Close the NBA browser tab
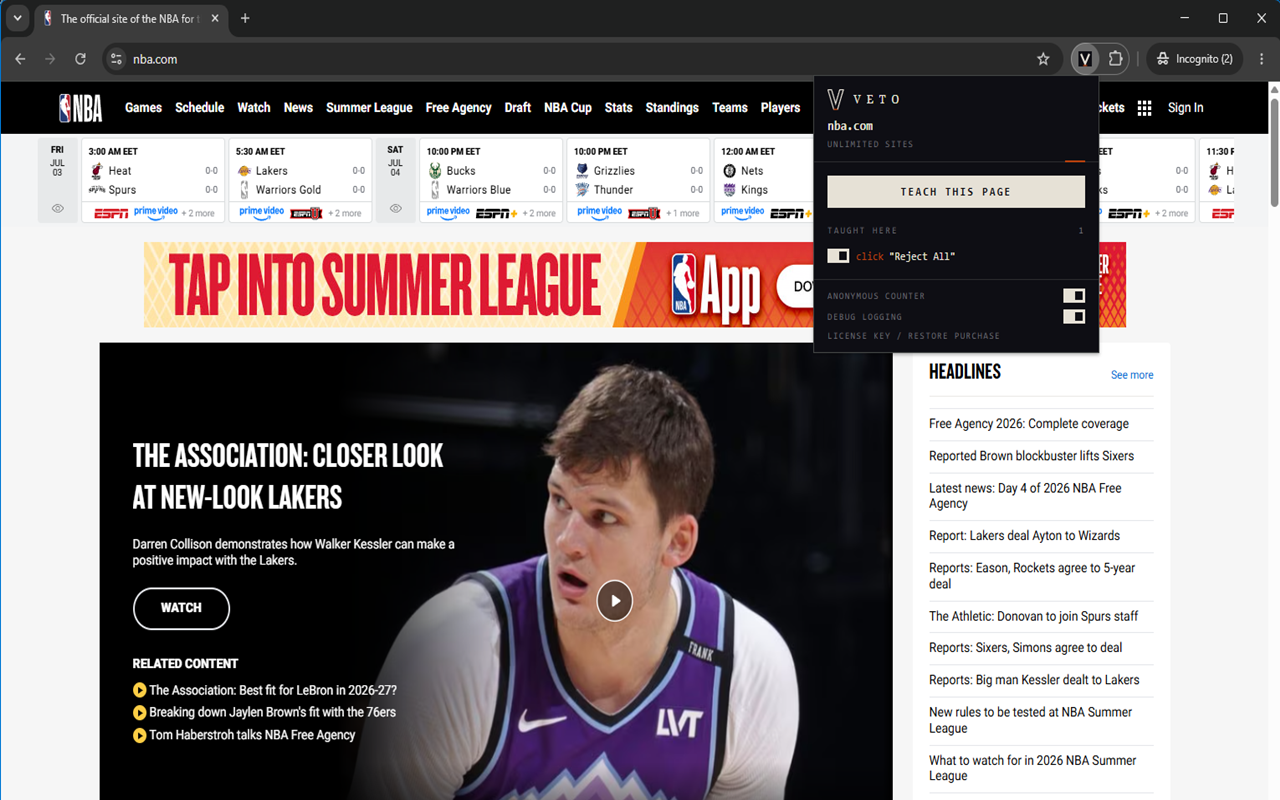1280x800 pixels. pos(217,18)
